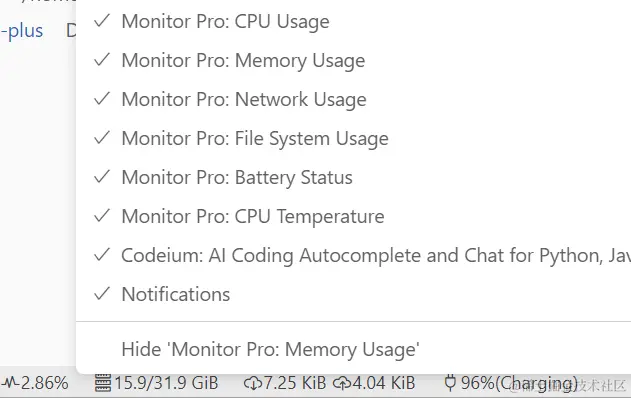Click the CPU usage pulse icon in status bar
The width and height of the screenshot is (631, 398).
9,383
